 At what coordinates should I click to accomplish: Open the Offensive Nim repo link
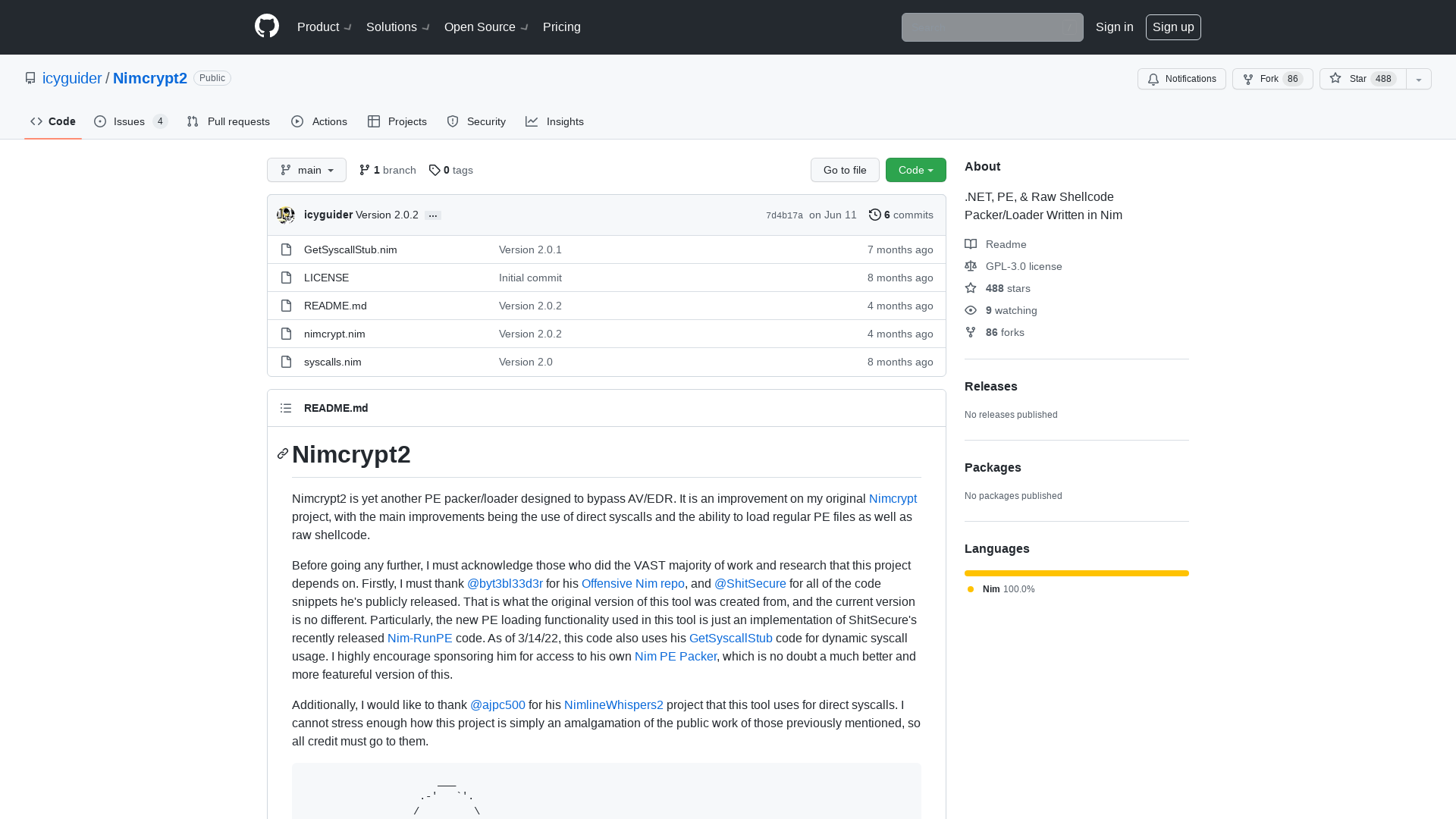tap(633, 583)
